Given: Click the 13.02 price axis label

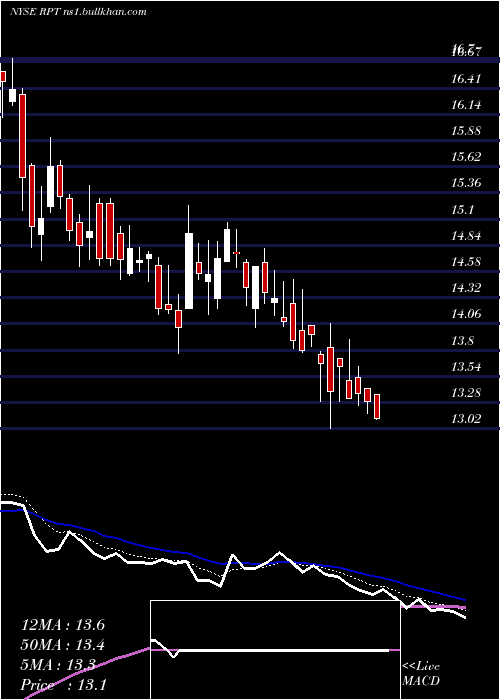Looking at the screenshot, I should (467, 419).
